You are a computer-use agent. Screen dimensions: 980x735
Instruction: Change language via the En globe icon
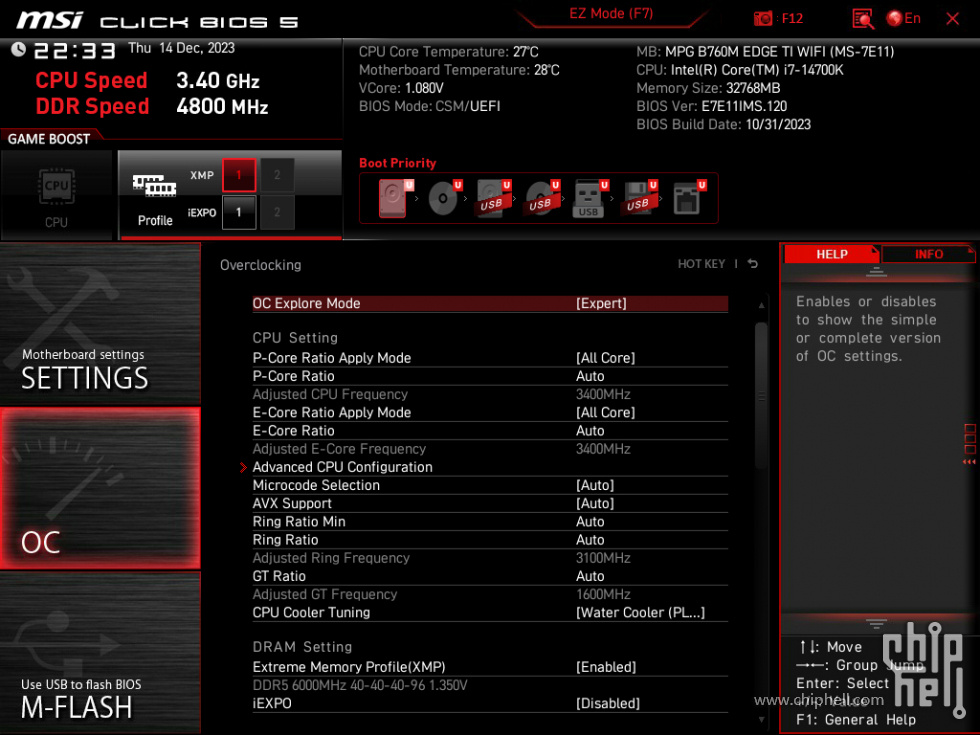click(904, 18)
